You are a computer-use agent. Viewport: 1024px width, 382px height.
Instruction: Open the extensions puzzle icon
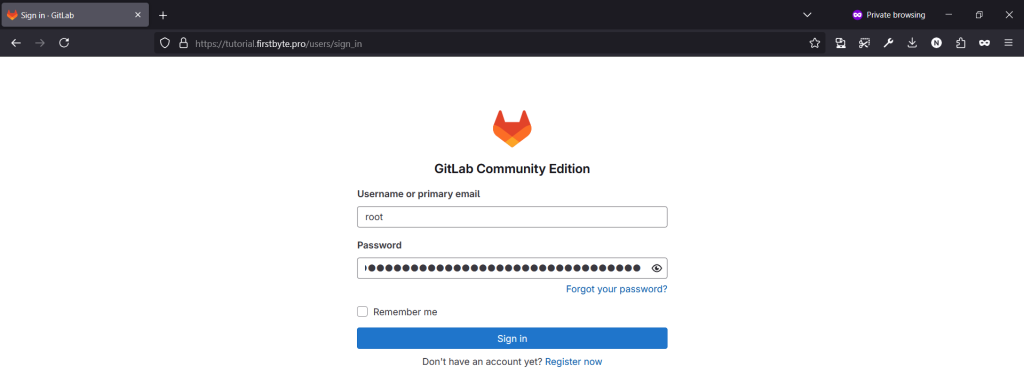(x=960, y=43)
